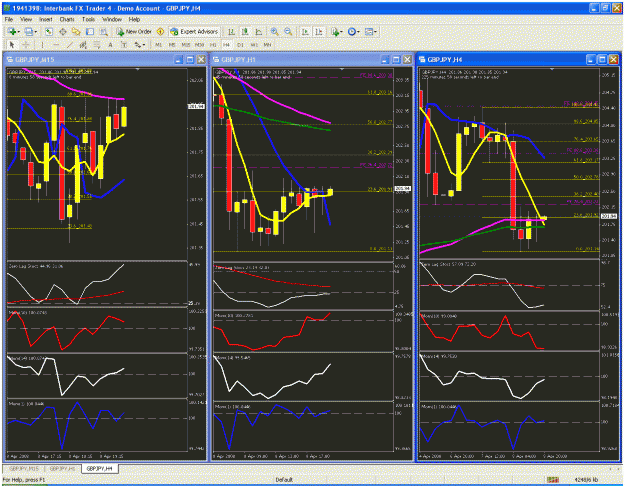Set timeframe to M1
This screenshot has width=625, height=486.
coord(158,45)
